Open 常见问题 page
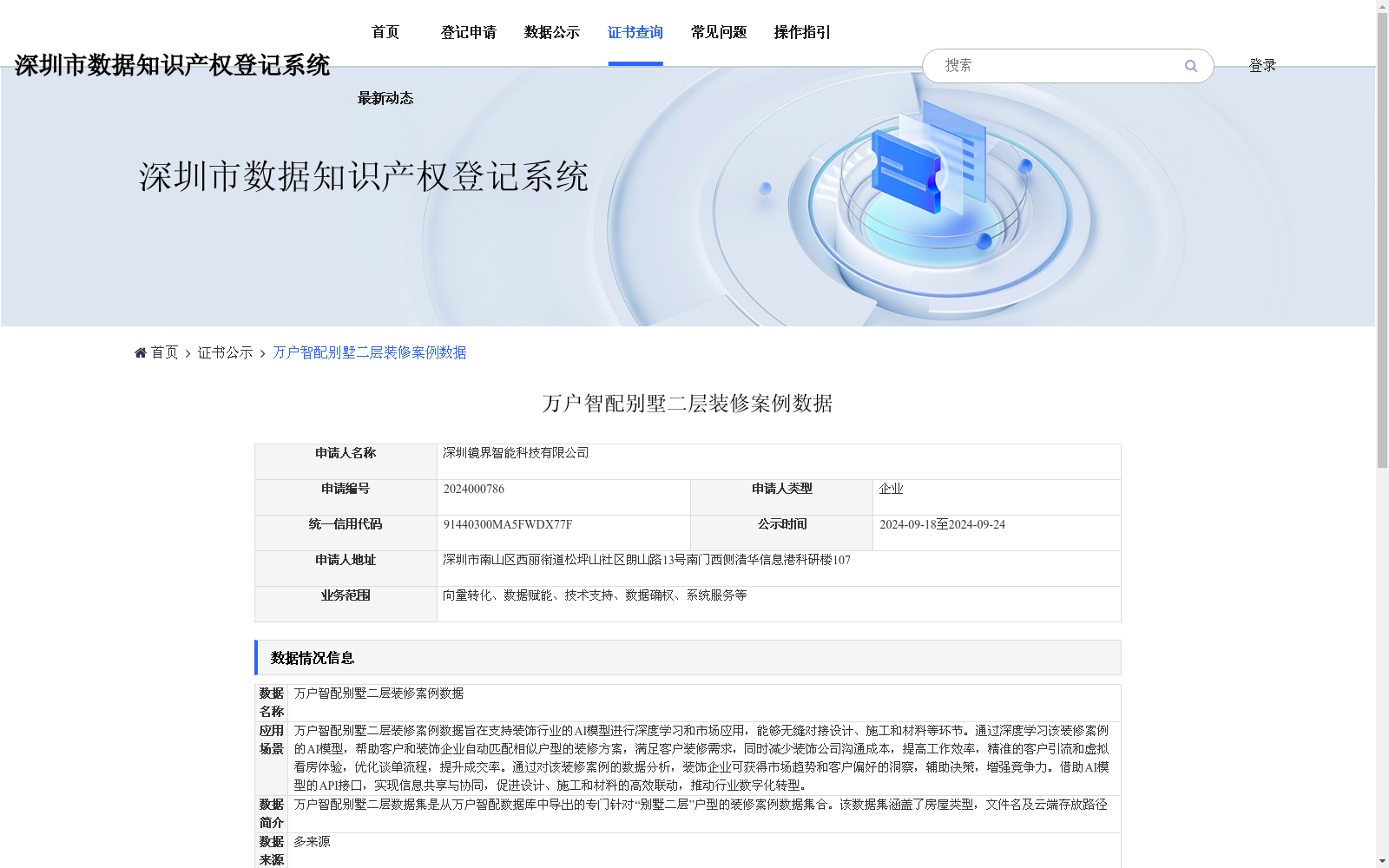Viewport: 1389px width, 868px height. coord(719,32)
